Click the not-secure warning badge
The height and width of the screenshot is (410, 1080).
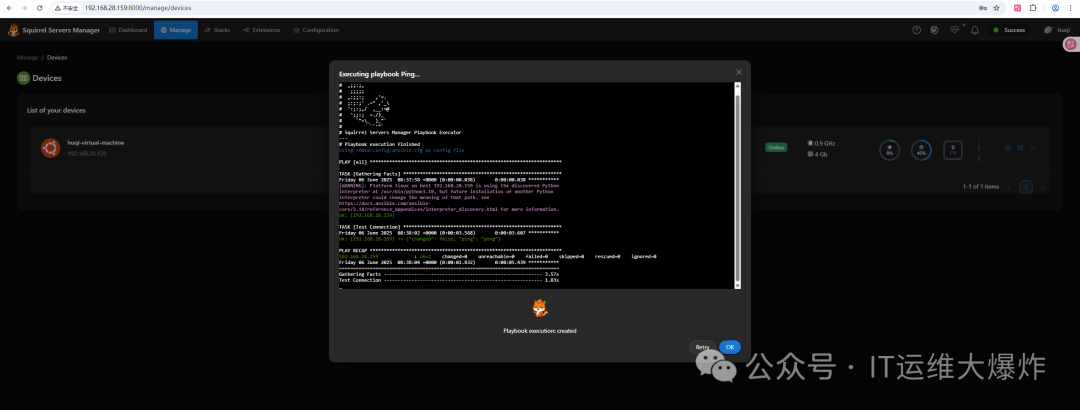[66, 8]
